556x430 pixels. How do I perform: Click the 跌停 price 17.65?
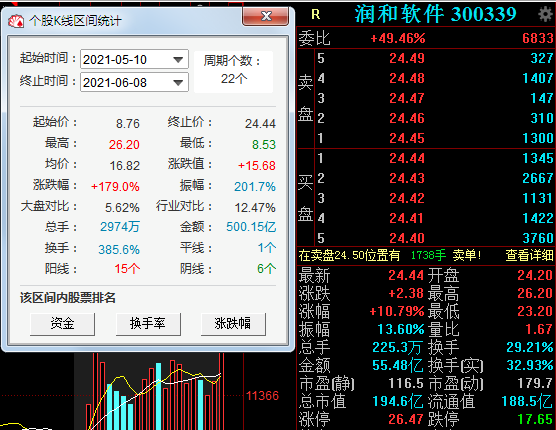tap(535, 419)
